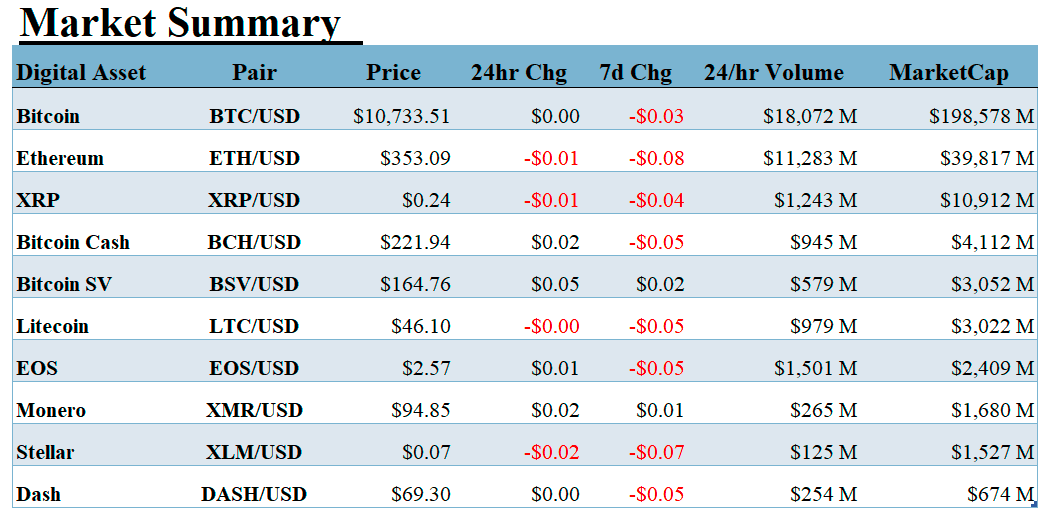This screenshot has height=522, width=1055.
Task: Click the MarketCap column header
Action: [x=949, y=72]
